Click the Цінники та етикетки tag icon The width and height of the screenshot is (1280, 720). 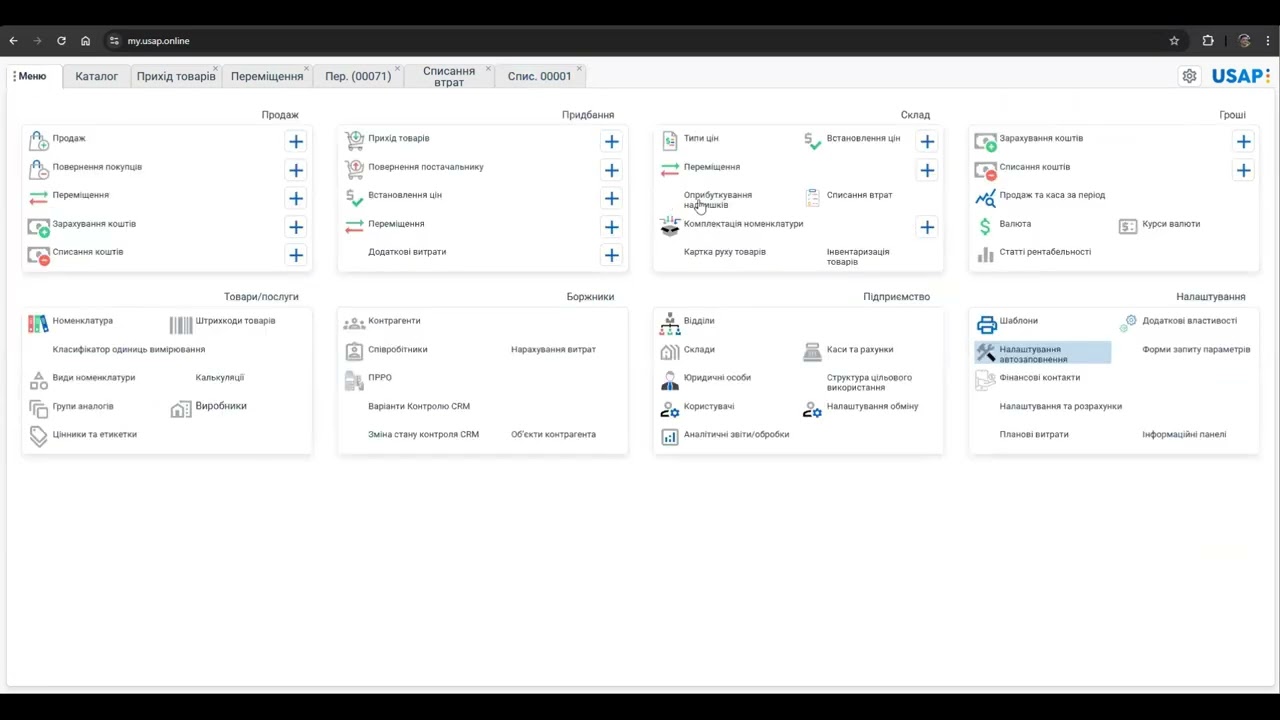[x=38, y=436]
